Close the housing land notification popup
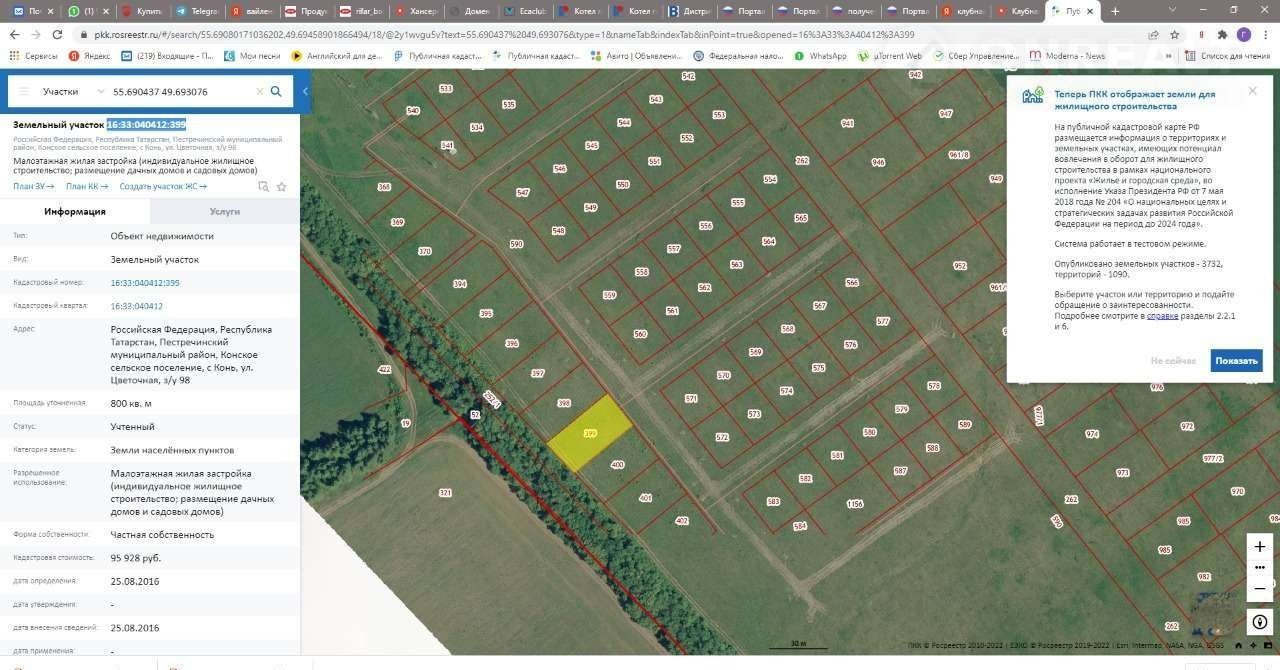This screenshot has height=670, width=1280. tap(1252, 91)
